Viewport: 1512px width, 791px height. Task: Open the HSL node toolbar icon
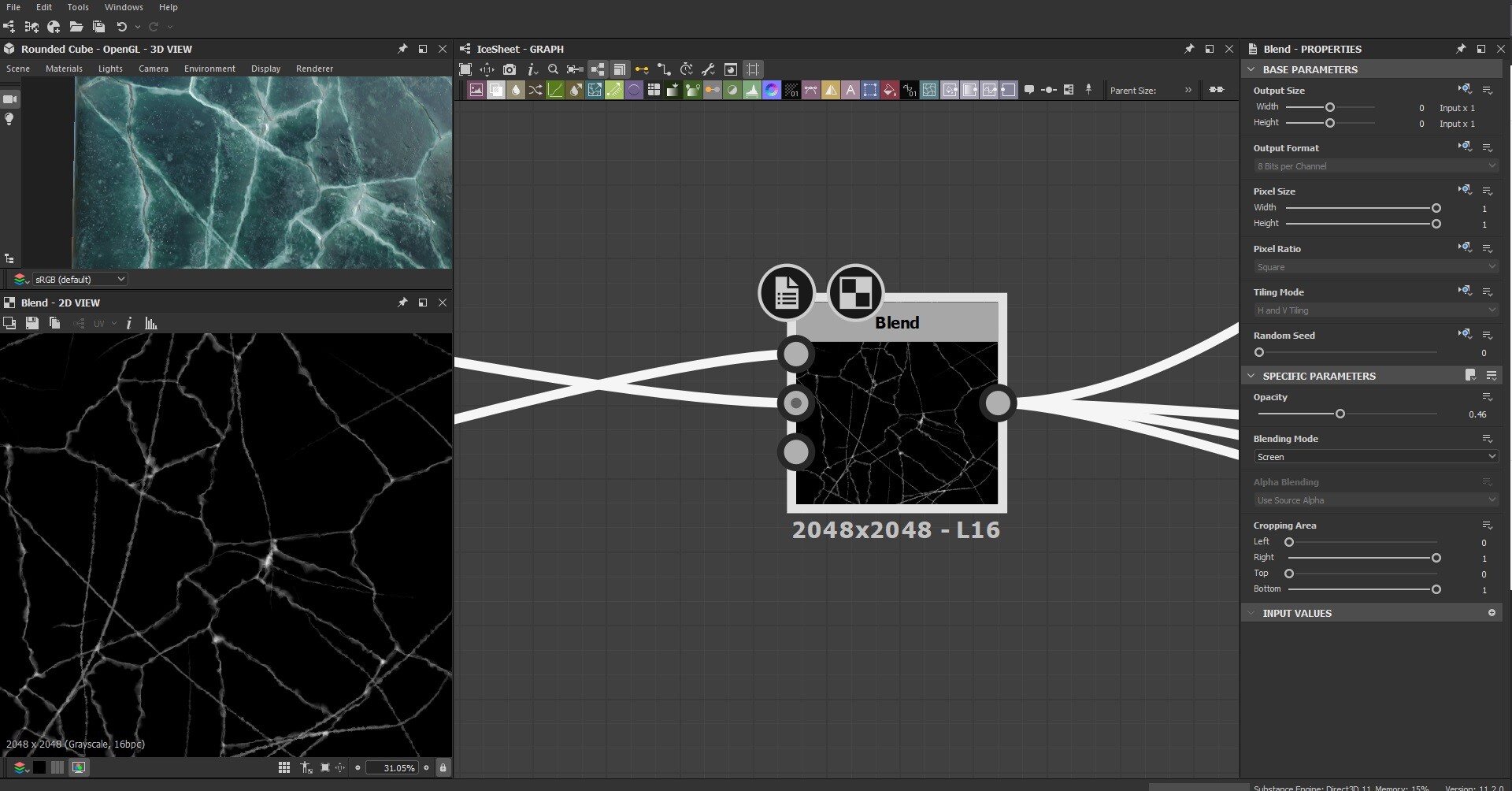(772, 90)
